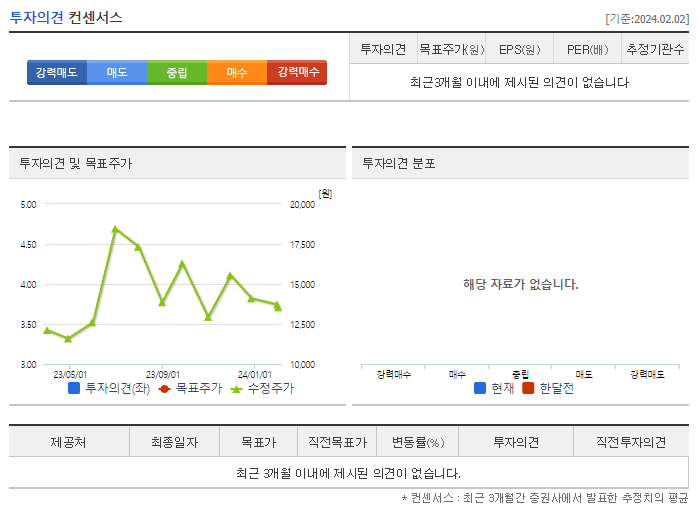The height and width of the screenshot is (516, 698).
Task: Click the 강력매도 rating segment
Action: 57,73
